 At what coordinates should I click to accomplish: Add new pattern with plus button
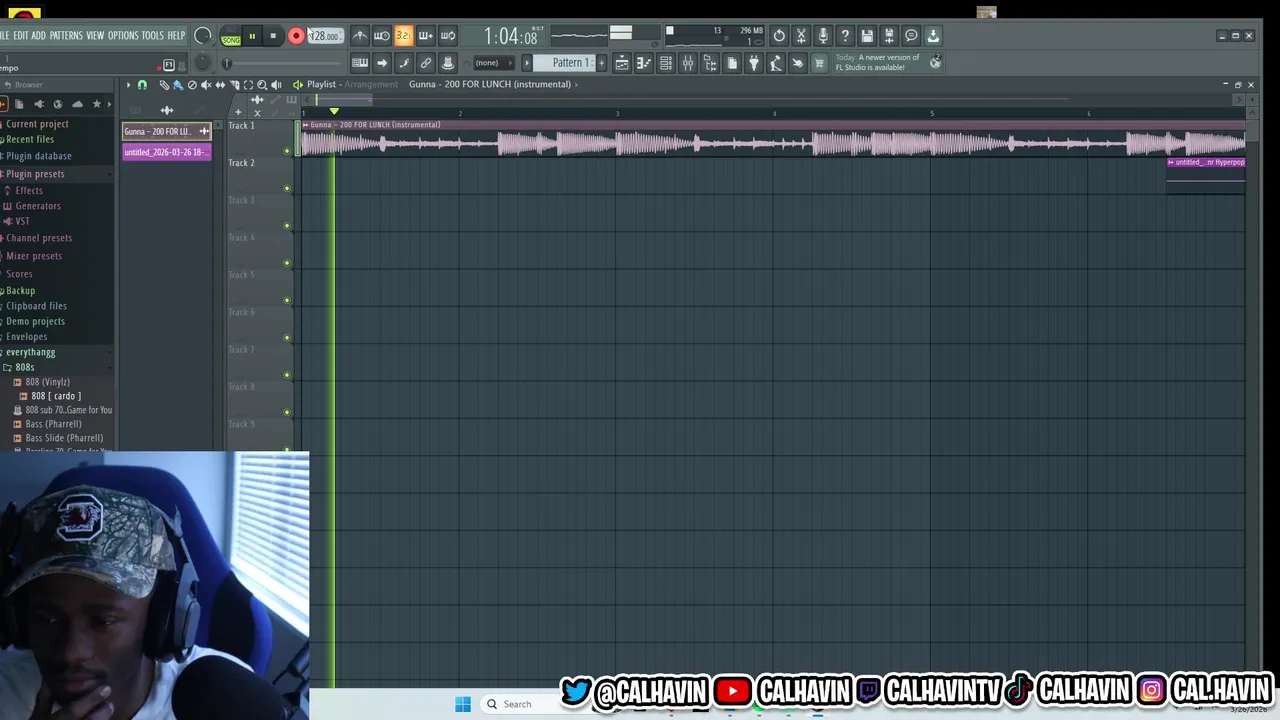click(x=601, y=63)
